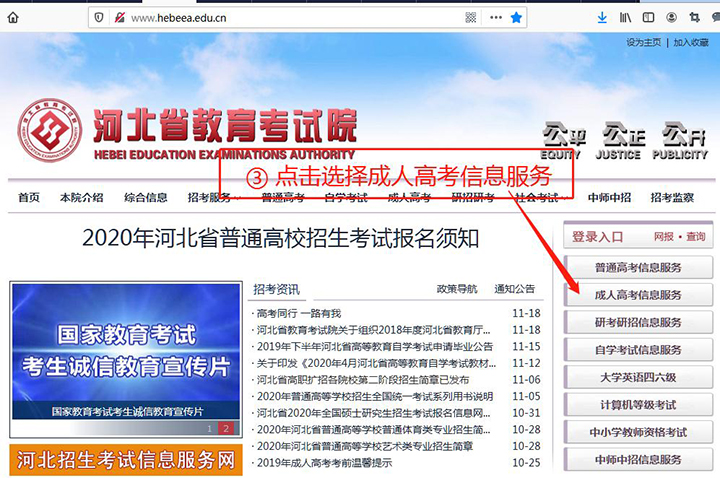Open 本院介绍 menu item

(x=82, y=198)
